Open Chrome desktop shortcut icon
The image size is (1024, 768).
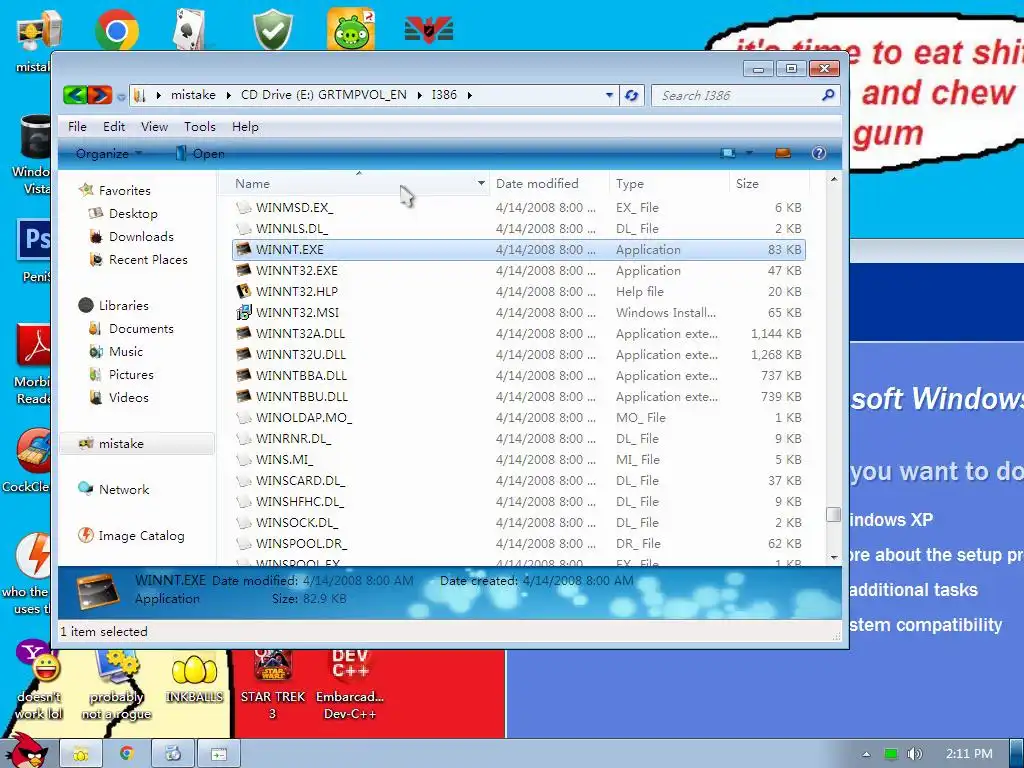point(116,30)
